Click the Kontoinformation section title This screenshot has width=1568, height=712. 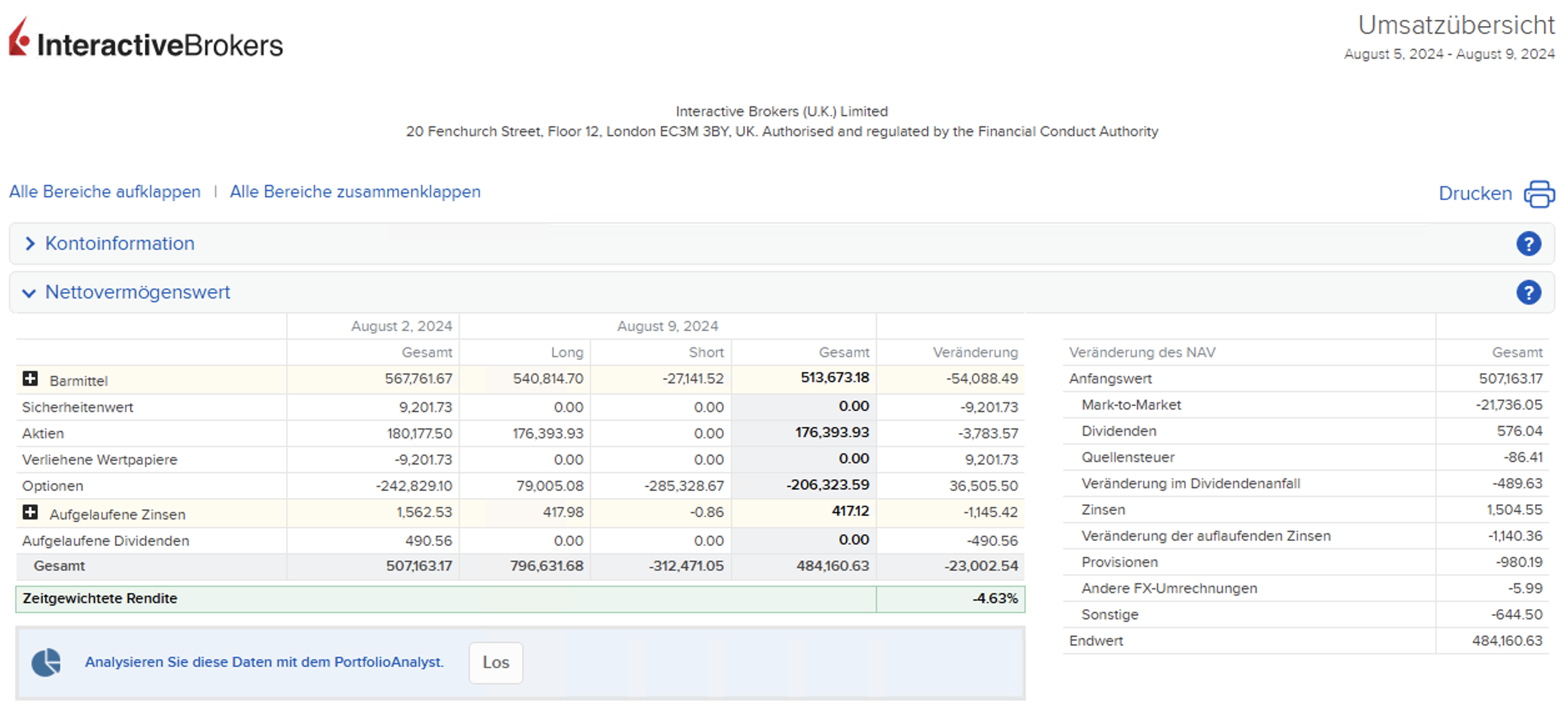click(x=120, y=244)
